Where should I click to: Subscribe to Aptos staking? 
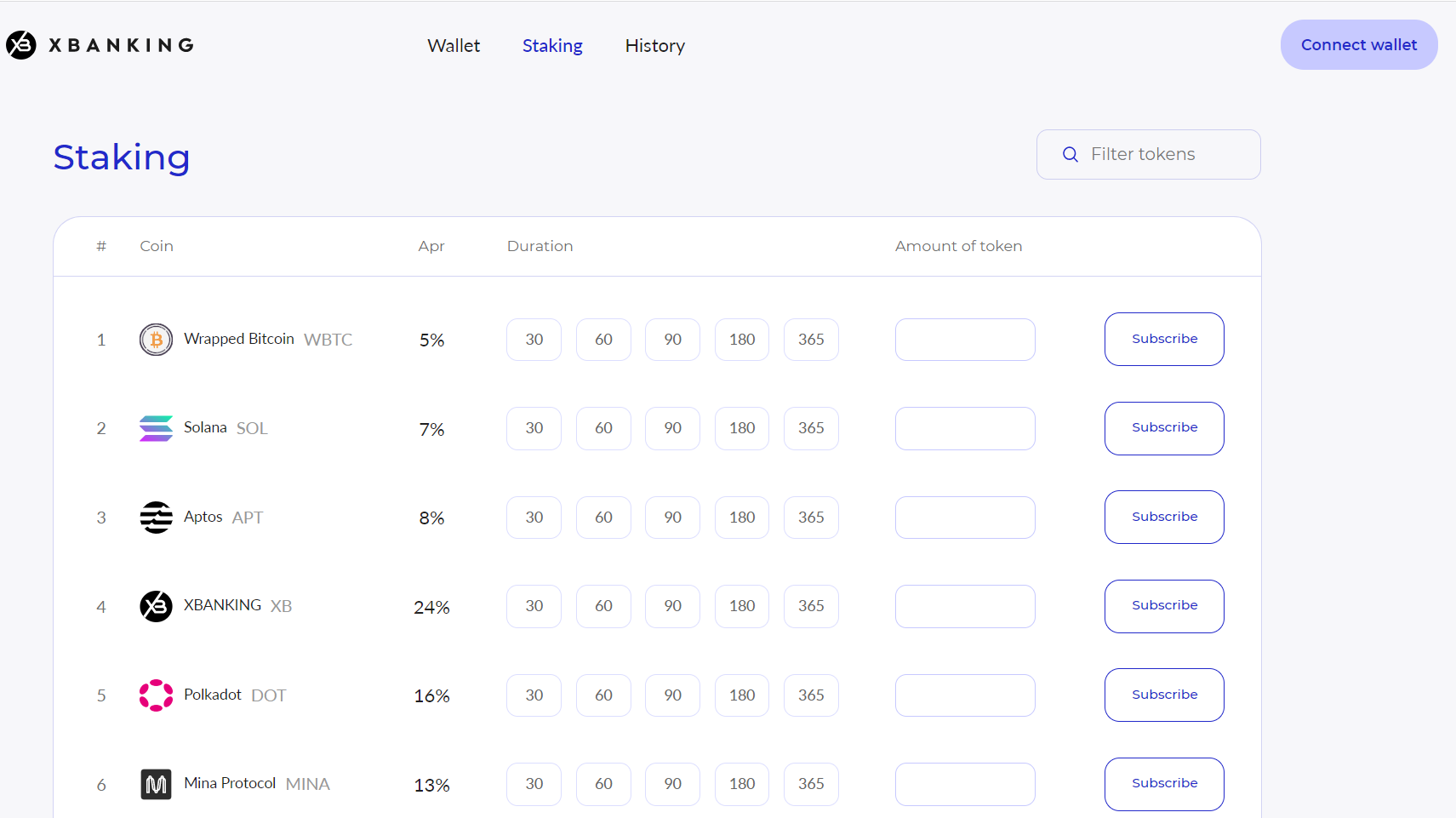coord(1164,517)
